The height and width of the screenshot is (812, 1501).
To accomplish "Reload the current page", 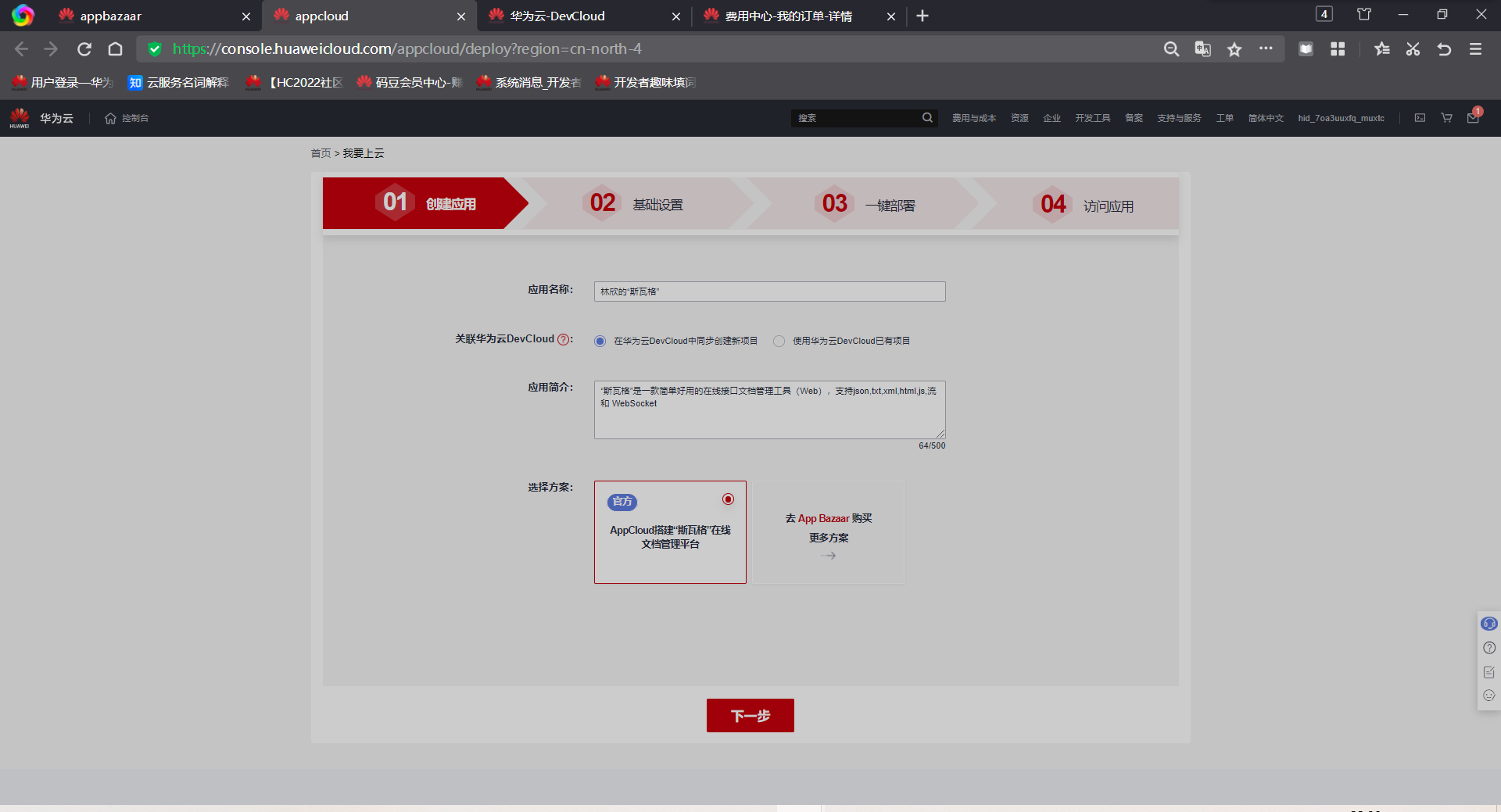I will click(84, 49).
